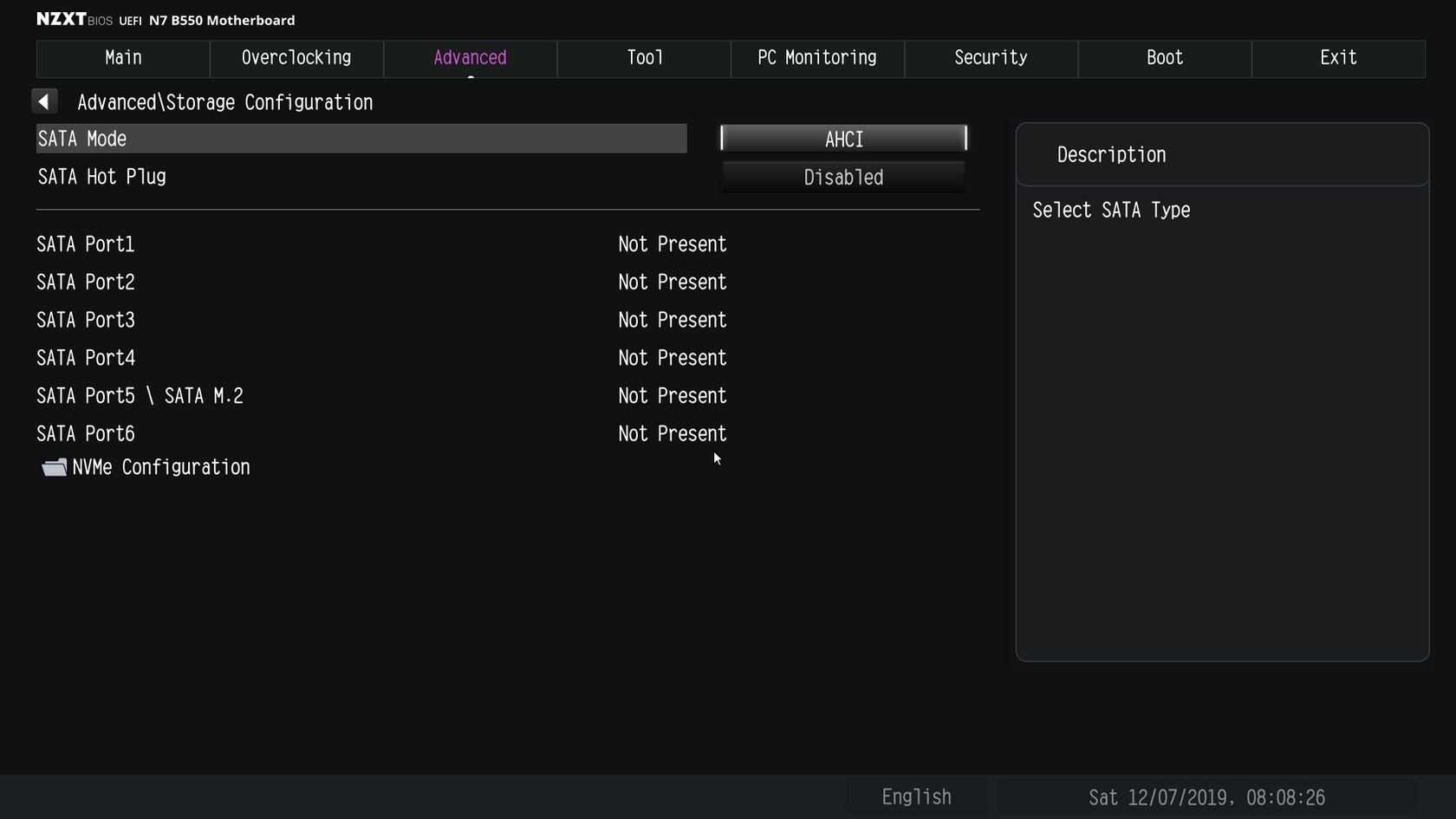Select the SATA Mode row
Image resolution: width=1456 pixels, height=819 pixels.
[x=361, y=139]
